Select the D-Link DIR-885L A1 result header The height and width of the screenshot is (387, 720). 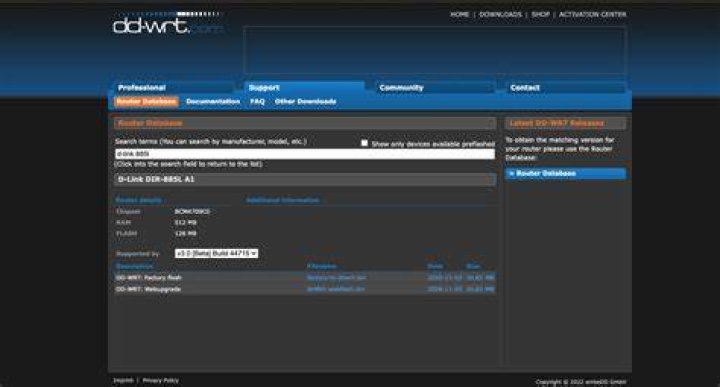point(305,179)
